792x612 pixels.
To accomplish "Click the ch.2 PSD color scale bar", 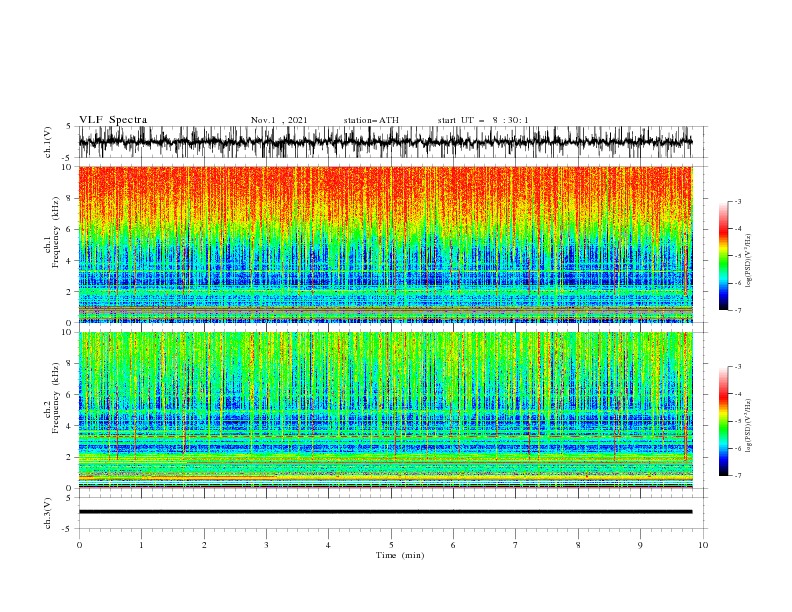I will point(723,421).
